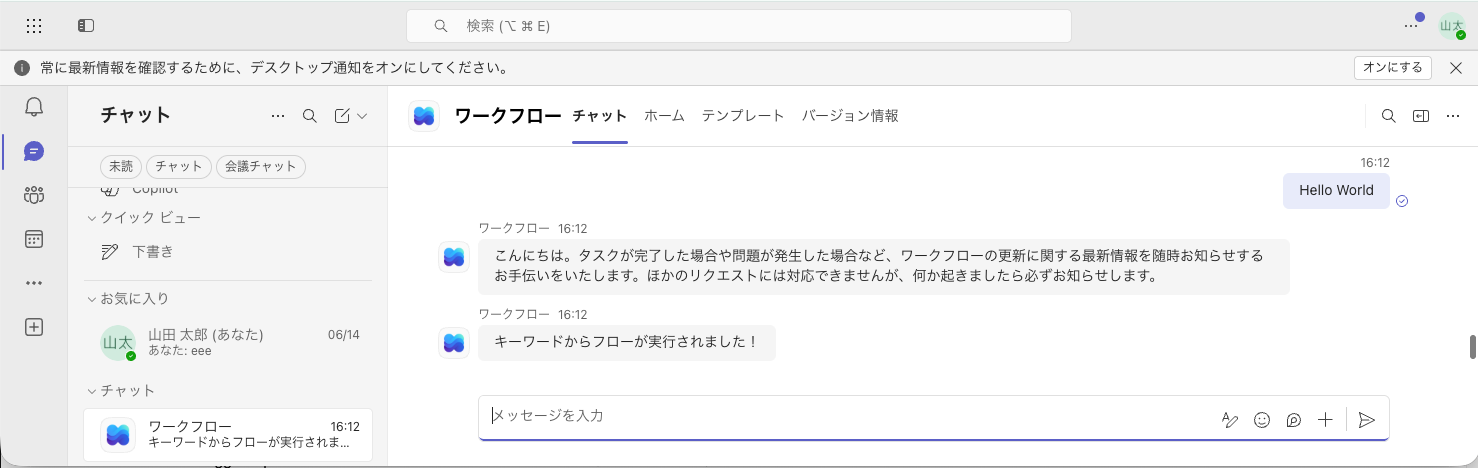Filter chats by 会議チャット
The width and height of the screenshot is (1478, 468).
pos(261,167)
